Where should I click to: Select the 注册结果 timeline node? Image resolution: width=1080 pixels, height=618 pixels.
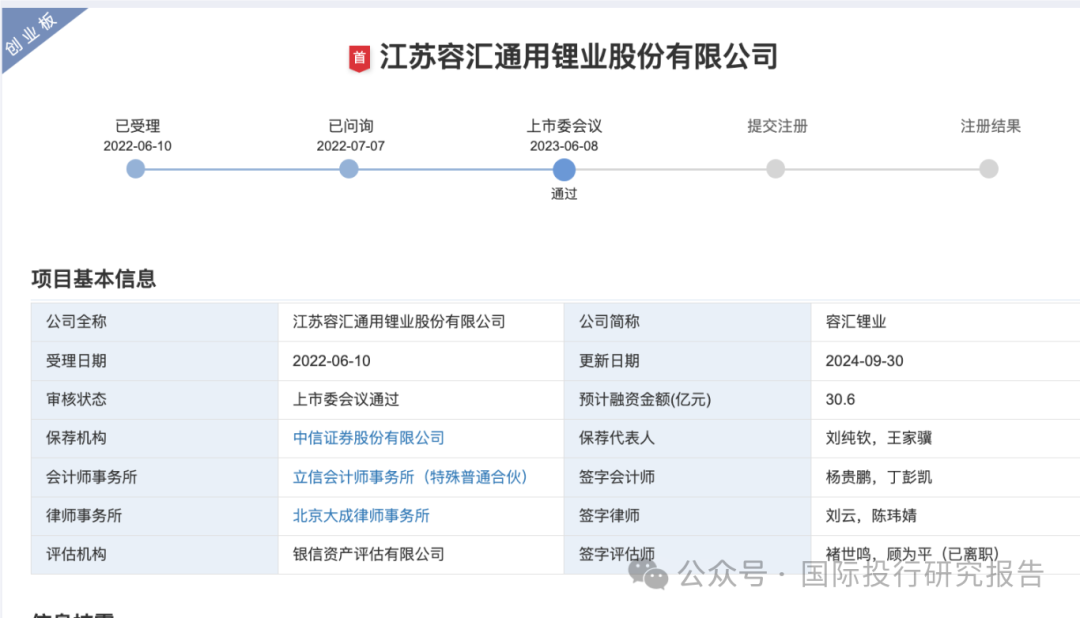[989, 169]
